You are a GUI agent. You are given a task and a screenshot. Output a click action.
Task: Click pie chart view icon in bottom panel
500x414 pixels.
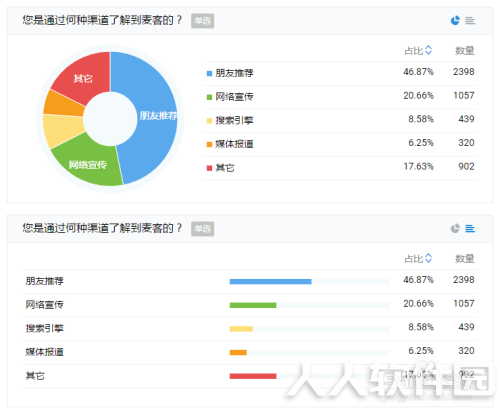point(455,228)
